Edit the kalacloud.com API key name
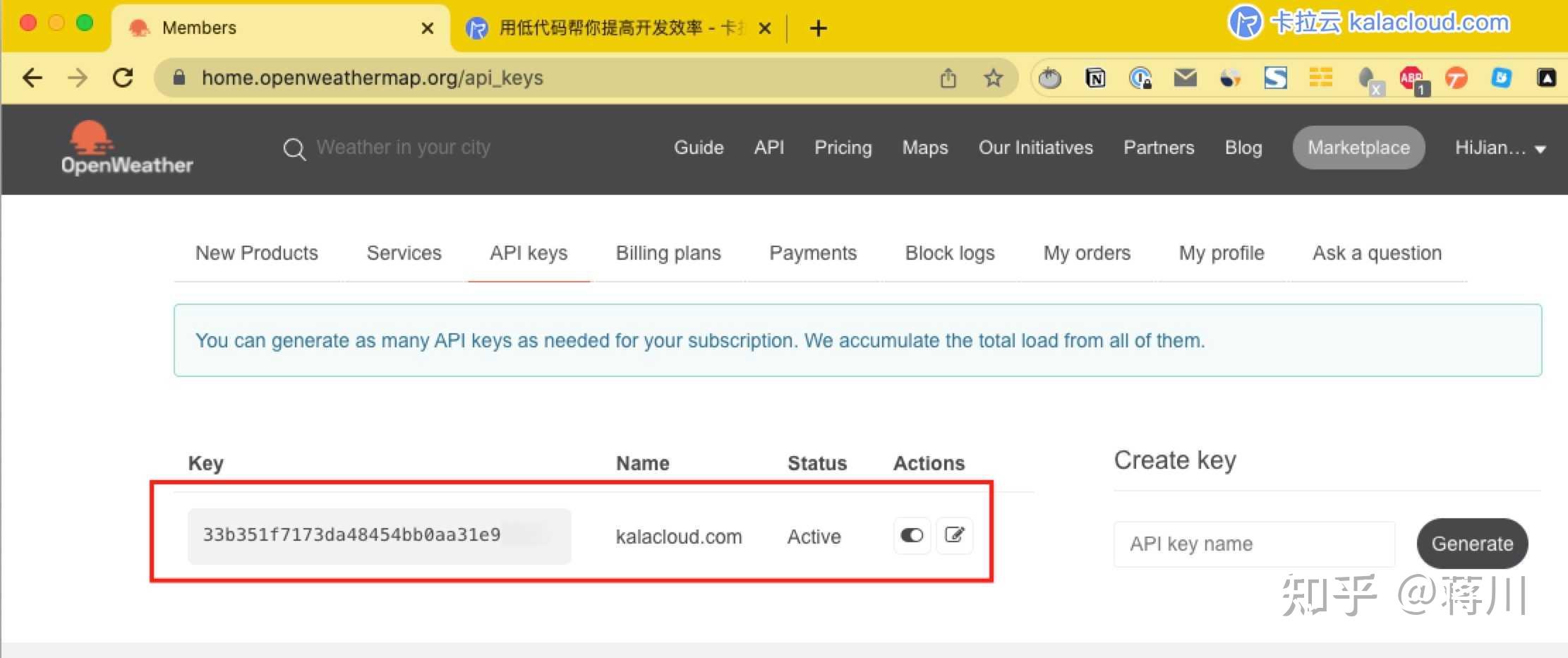Screen dimensions: 1568x658 click(x=955, y=536)
